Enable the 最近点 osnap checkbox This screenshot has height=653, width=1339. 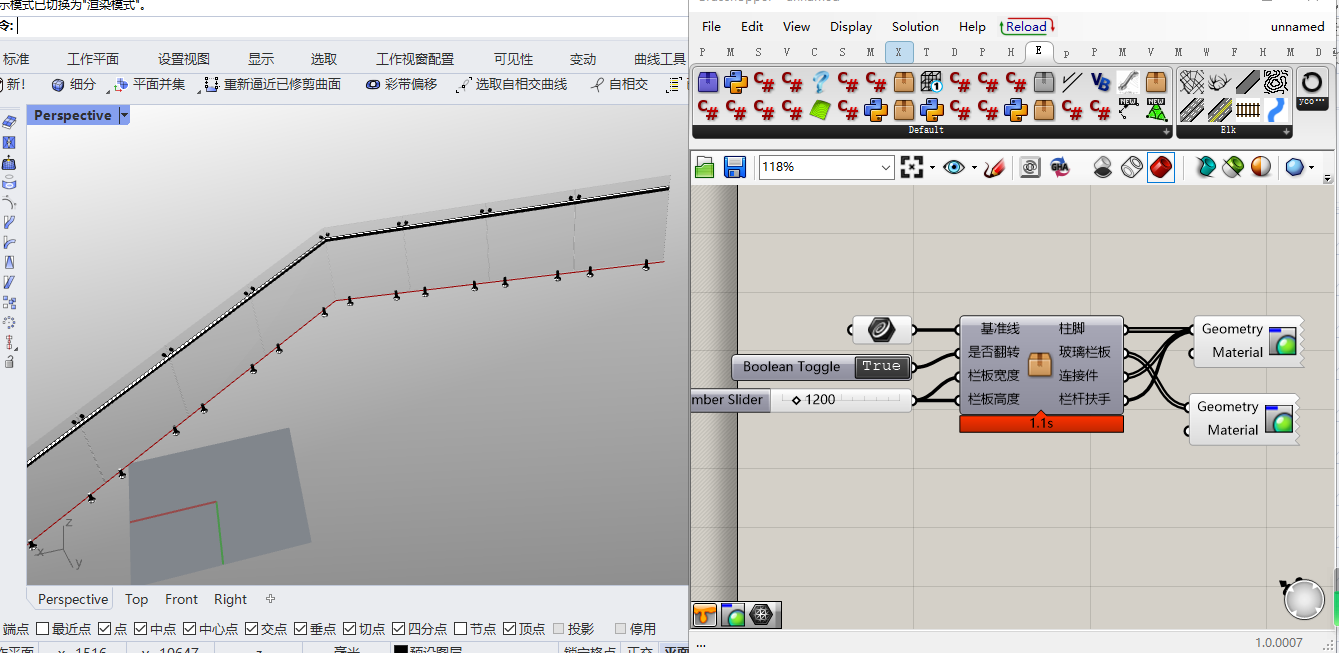pyautogui.click(x=42, y=629)
